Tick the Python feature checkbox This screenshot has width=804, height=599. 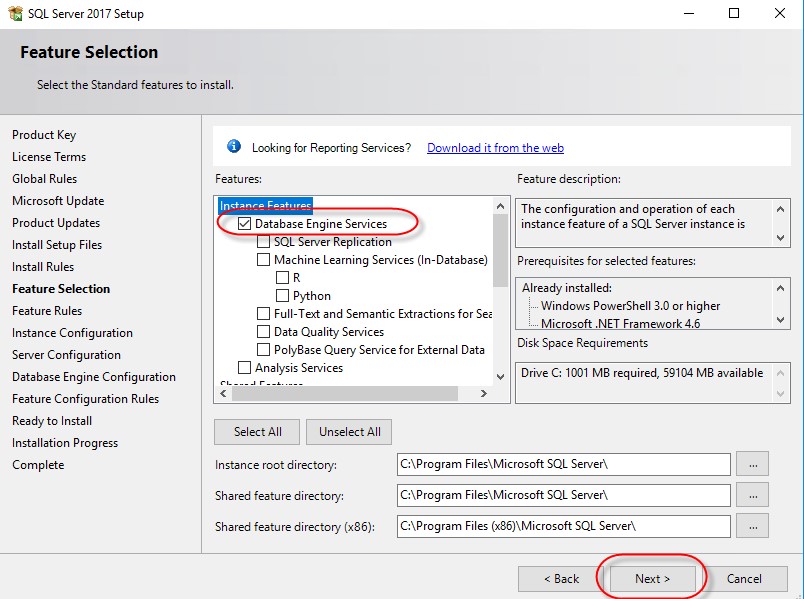click(283, 295)
